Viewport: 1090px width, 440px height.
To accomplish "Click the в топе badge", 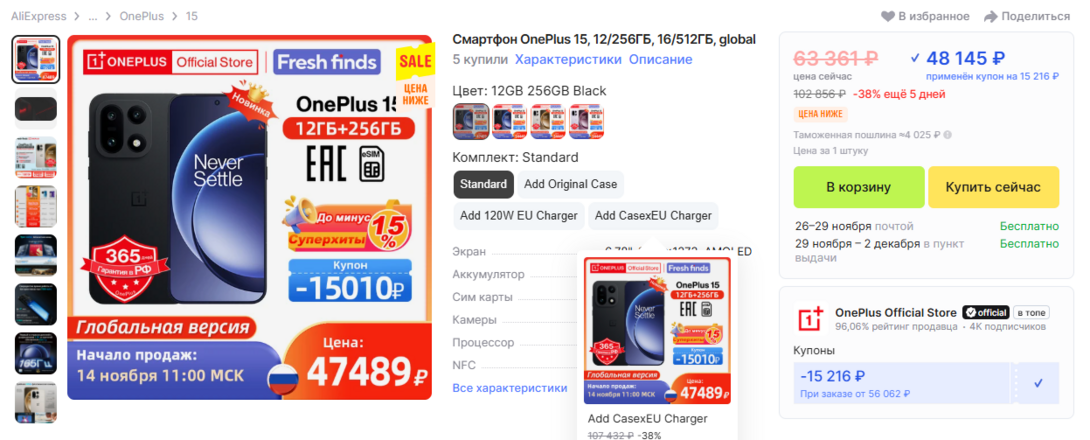I will coord(1031,312).
